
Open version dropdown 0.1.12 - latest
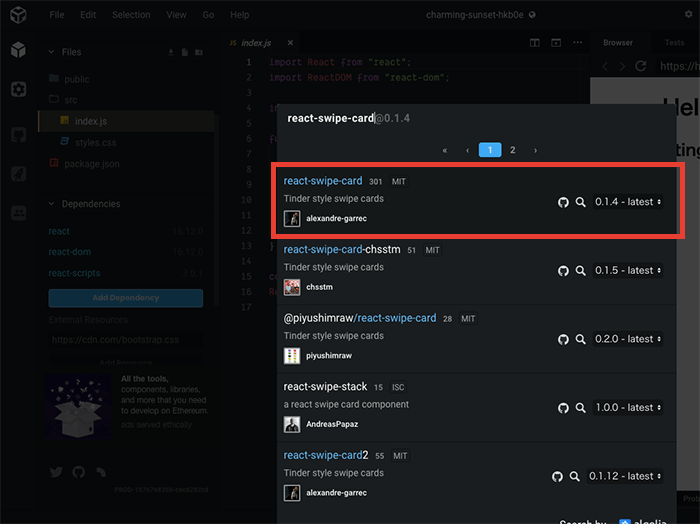(625, 476)
